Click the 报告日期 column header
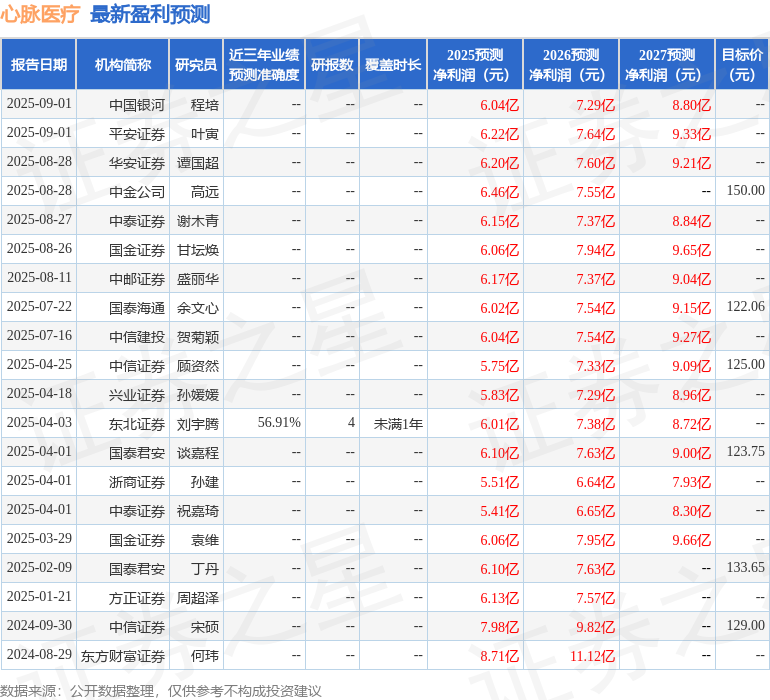The image size is (770, 700). 39,64
